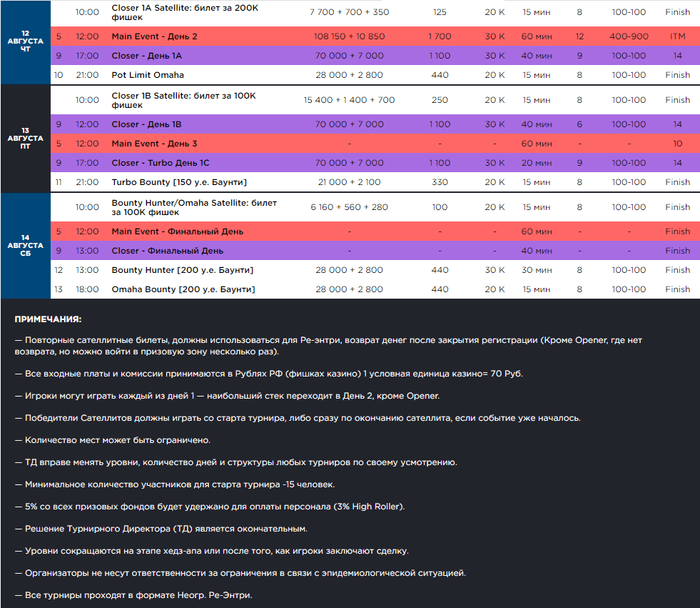Click the Main Event - День 2 tournament name
The image size is (700, 608).
point(155,36)
